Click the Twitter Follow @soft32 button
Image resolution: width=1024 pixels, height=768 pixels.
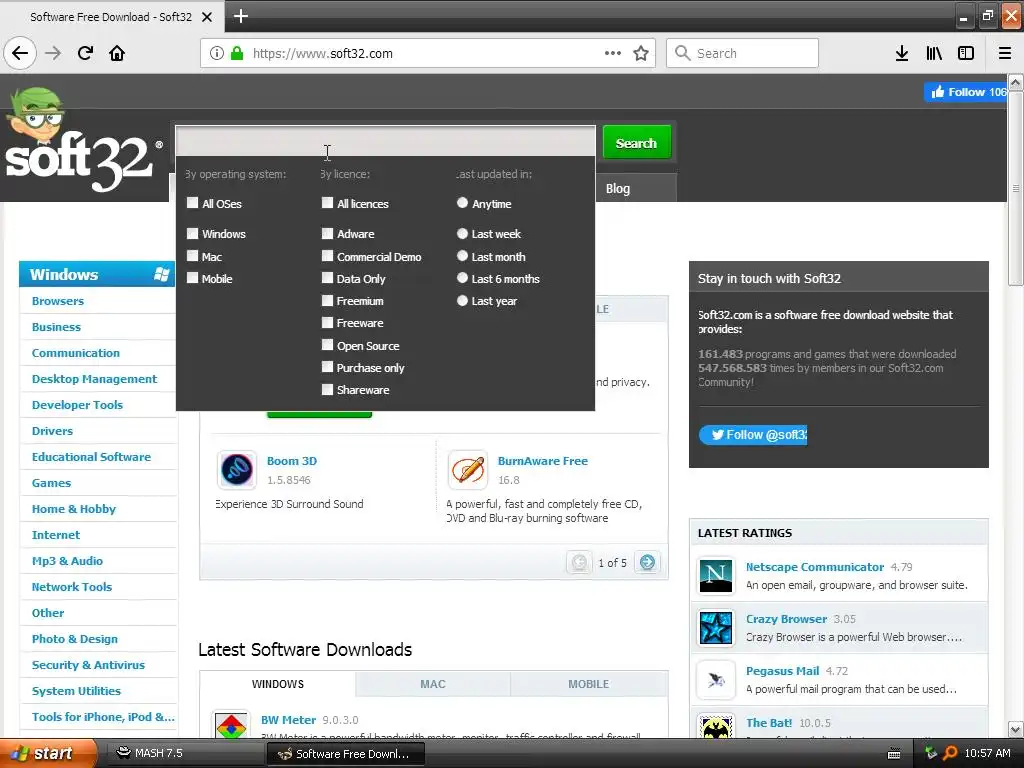[x=753, y=435]
